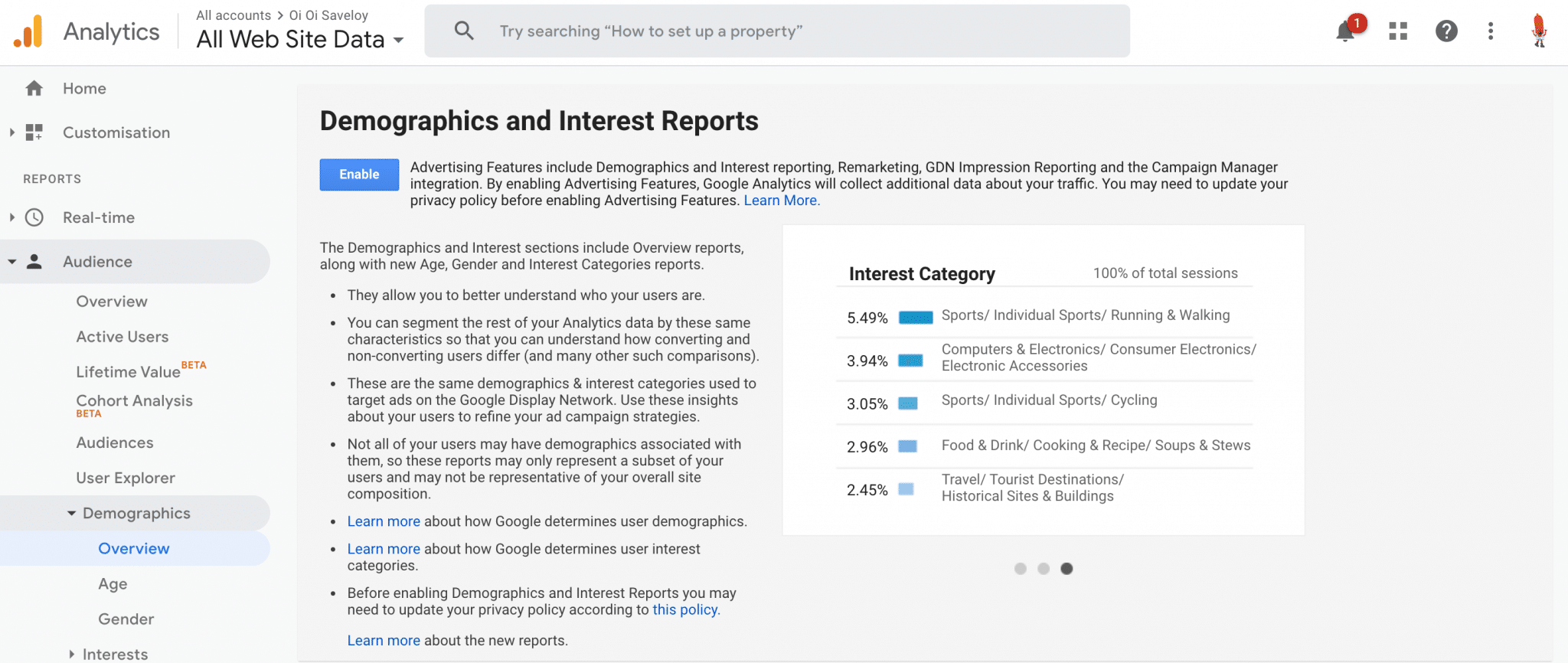
Task: Click the 5.49% Running & Walking bar
Action: [916, 318]
